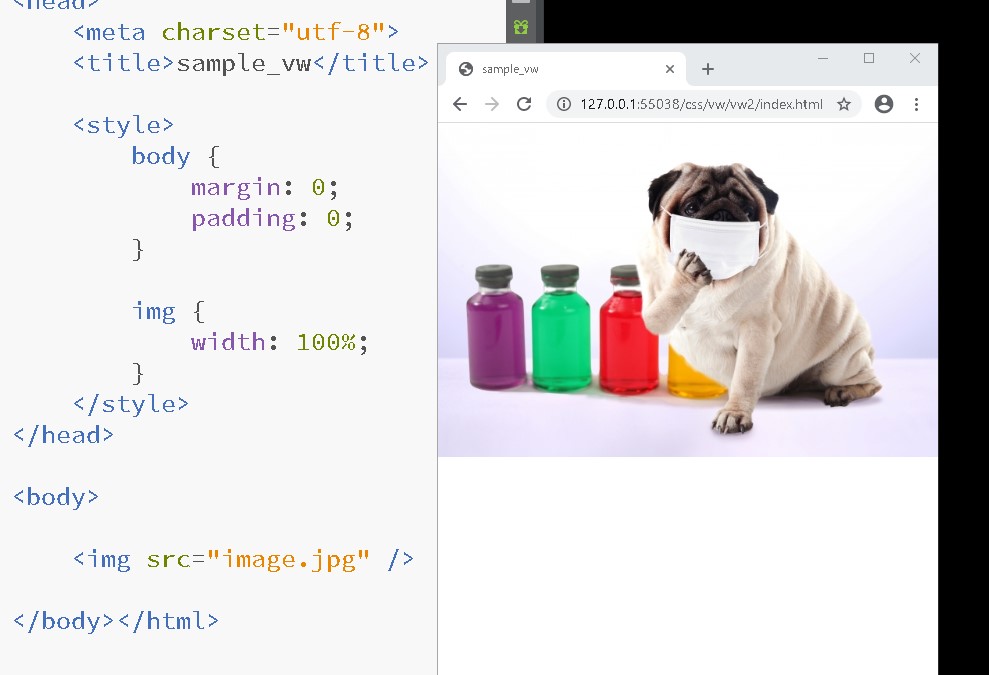The width and height of the screenshot is (989, 675).
Task: Close the Chrome browser window
Action: (x=914, y=58)
